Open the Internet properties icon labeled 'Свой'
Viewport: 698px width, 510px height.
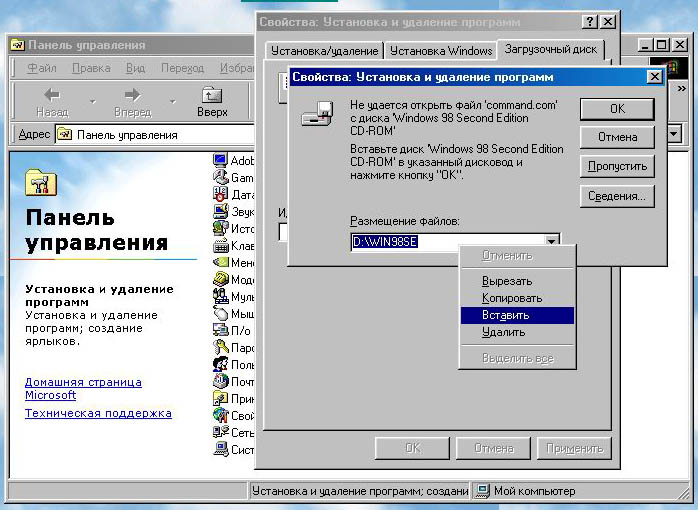click(220, 415)
